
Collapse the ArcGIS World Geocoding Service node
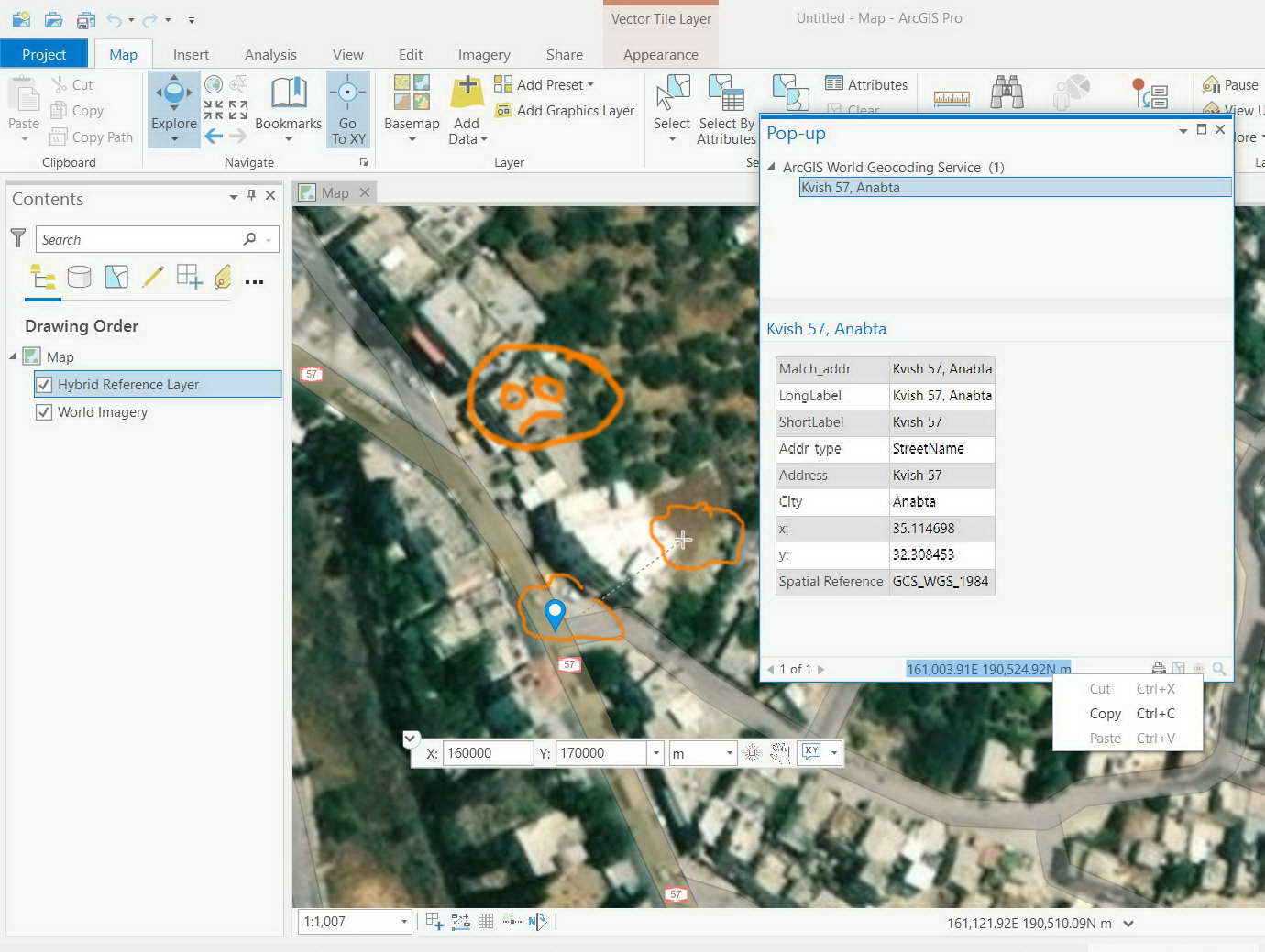pyautogui.click(x=772, y=167)
